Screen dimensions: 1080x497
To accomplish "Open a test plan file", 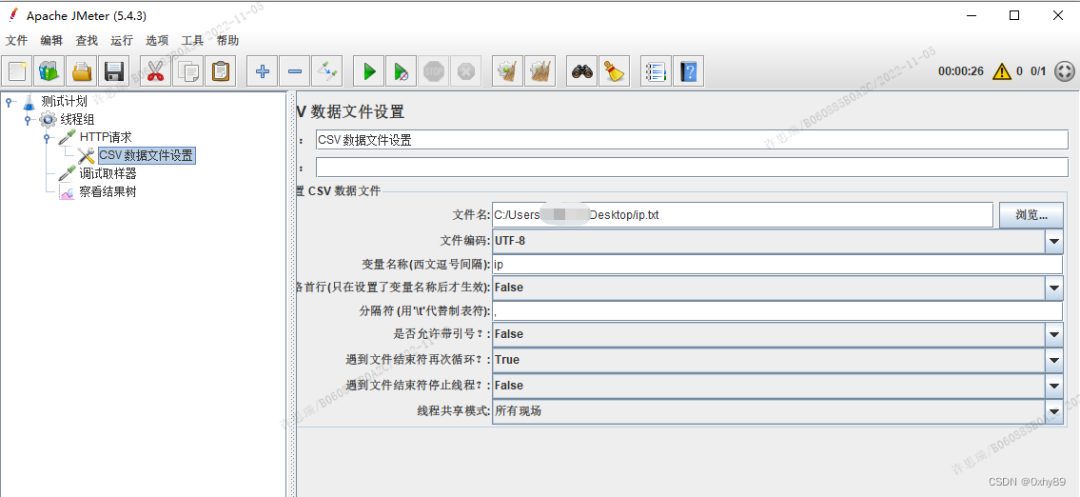I will [x=81, y=71].
